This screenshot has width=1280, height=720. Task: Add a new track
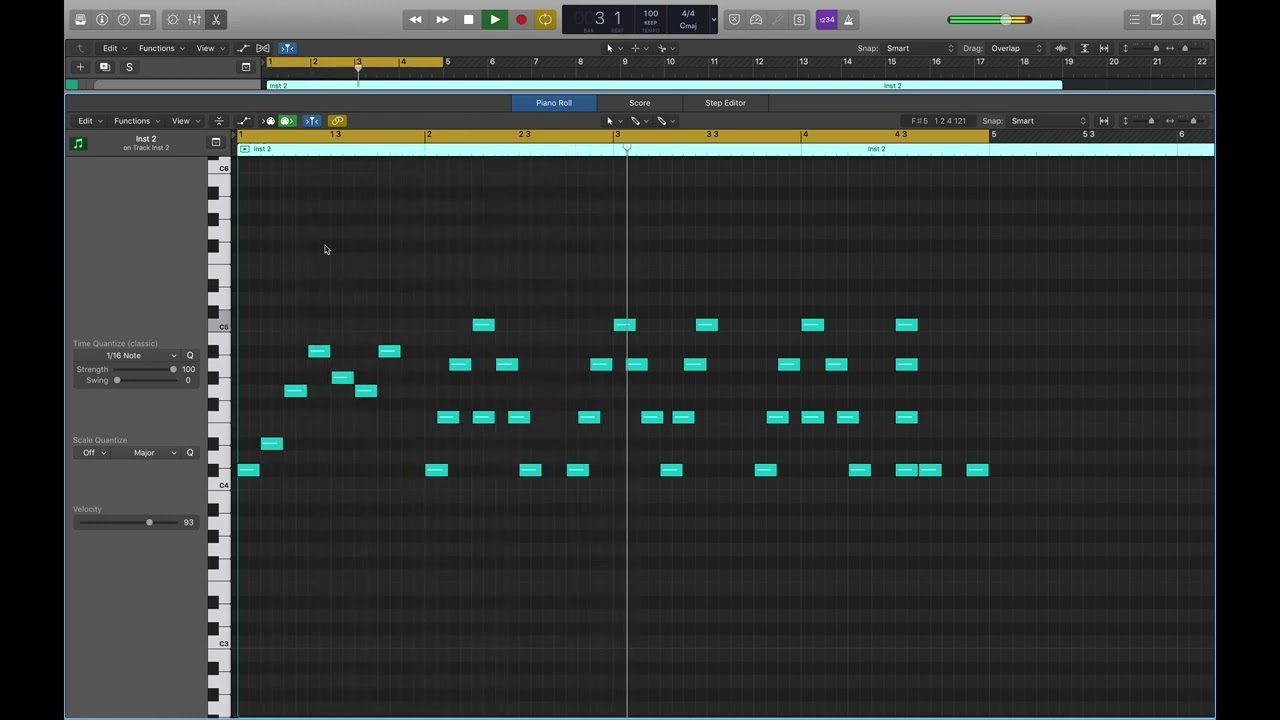coord(81,67)
